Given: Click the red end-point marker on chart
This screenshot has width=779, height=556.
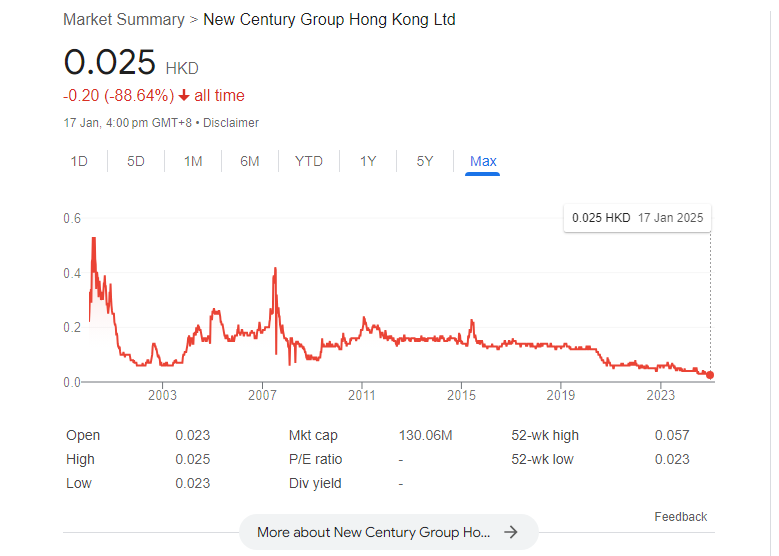Looking at the screenshot, I should [x=710, y=375].
